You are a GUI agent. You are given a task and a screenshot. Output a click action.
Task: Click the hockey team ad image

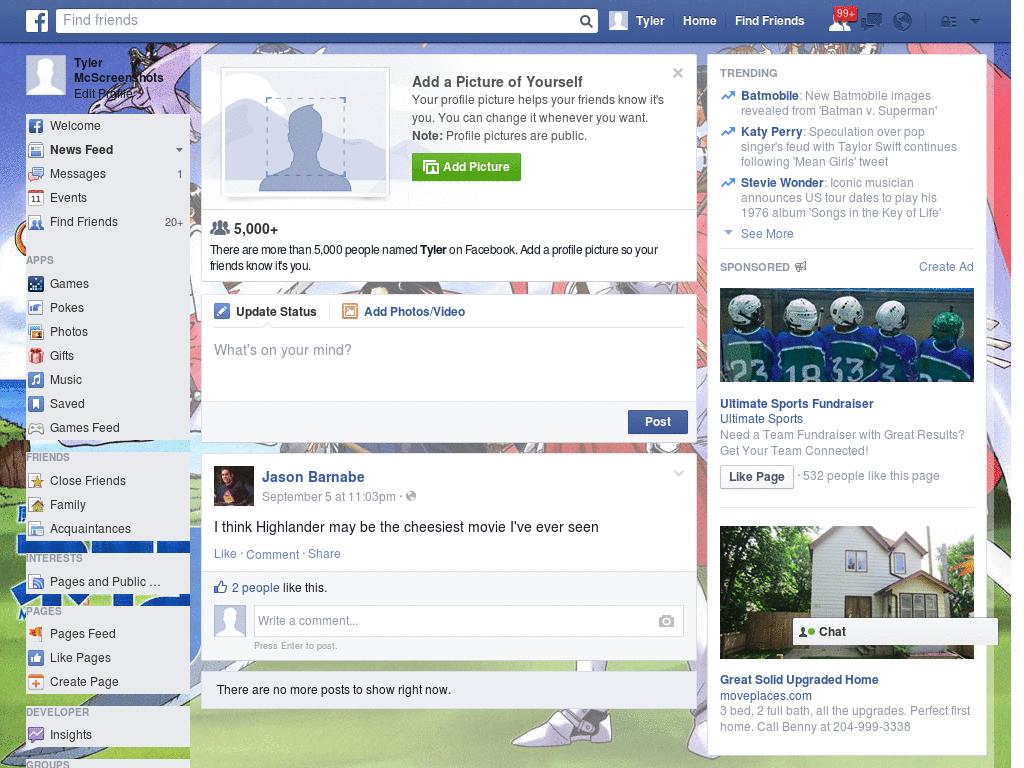click(846, 335)
